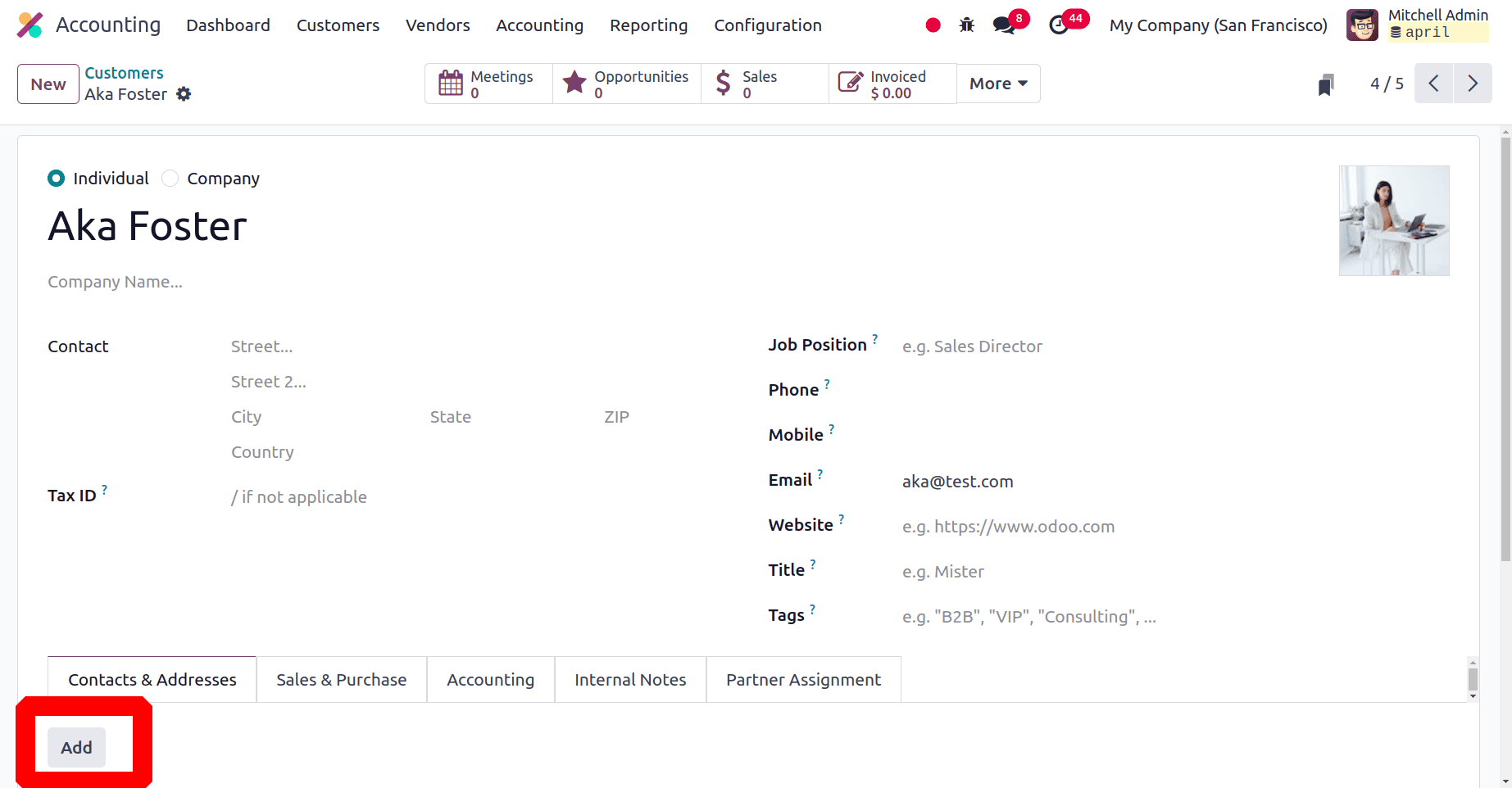The height and width of the screenshot is (788, 1512).
Task: Open the activities clock icon
Action: [x=1059, y=25]
